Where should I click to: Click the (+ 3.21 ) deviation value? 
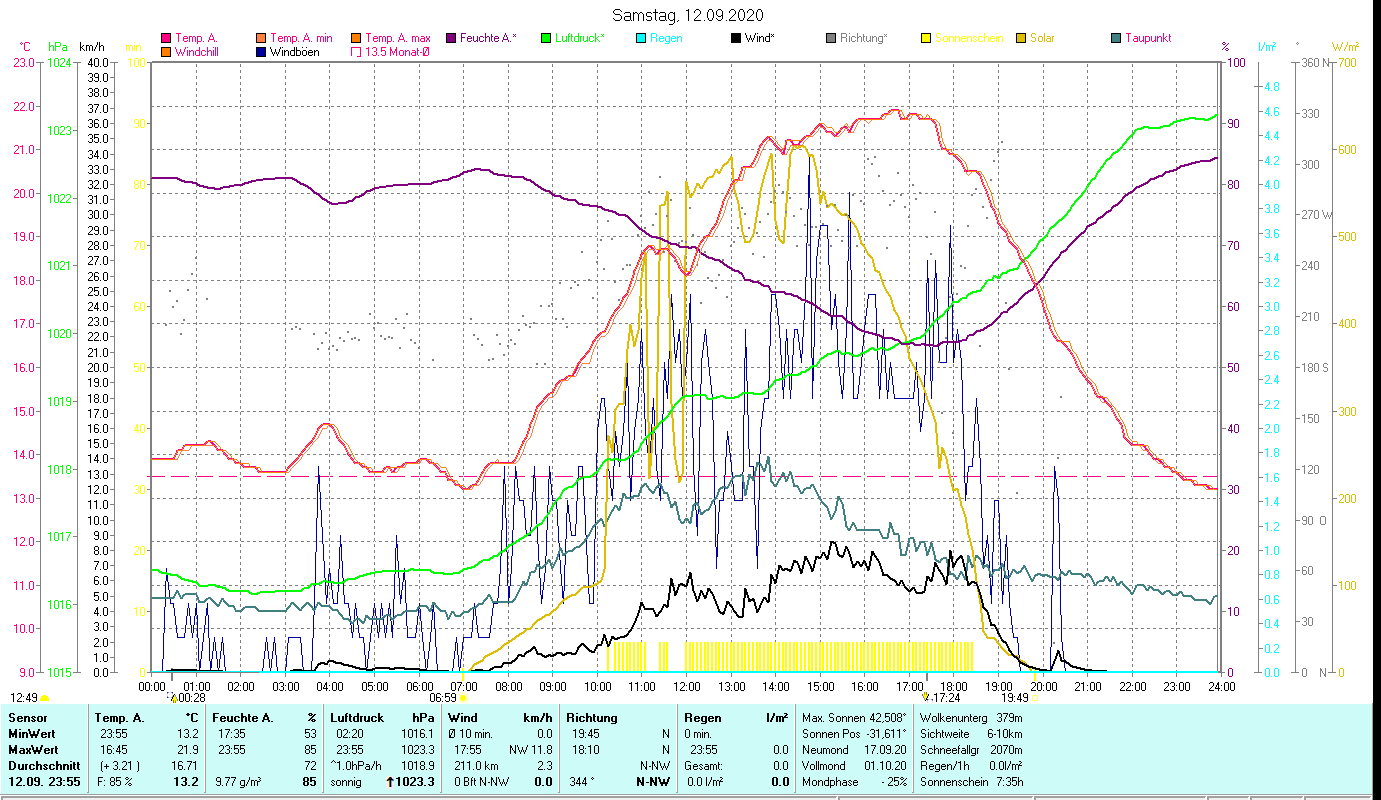click(120, 766)
